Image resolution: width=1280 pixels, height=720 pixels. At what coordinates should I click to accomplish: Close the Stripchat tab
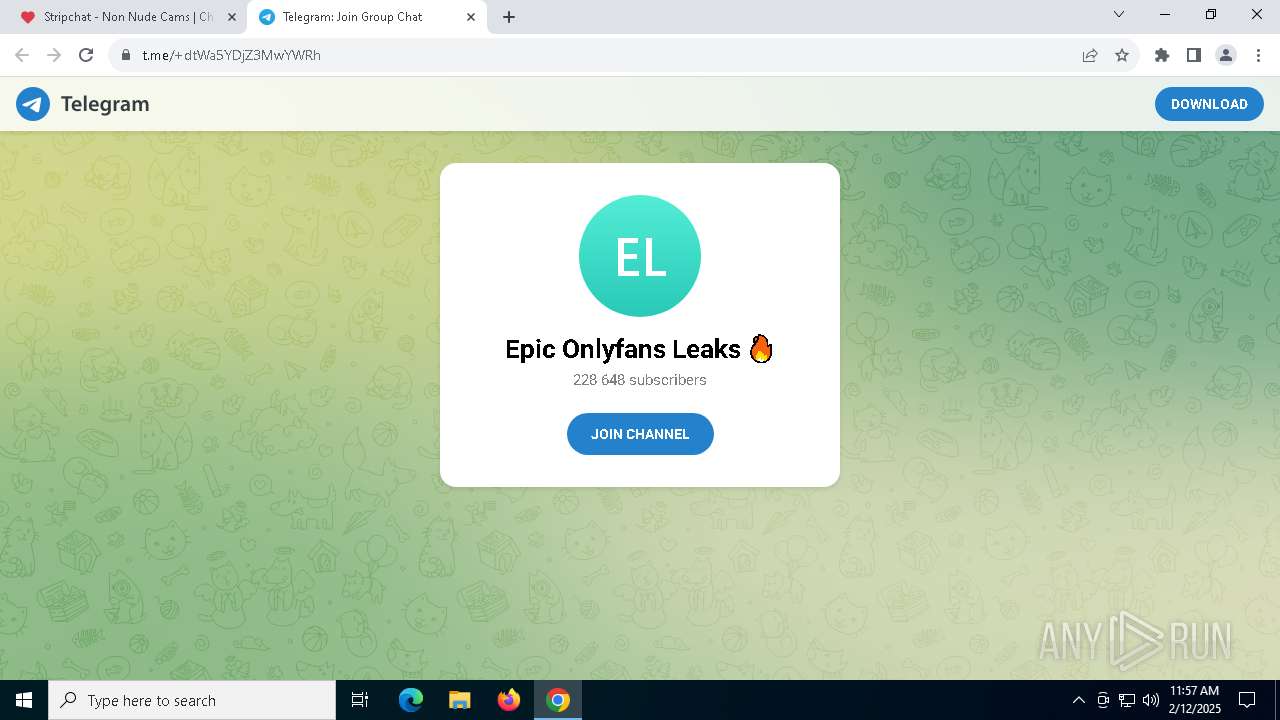pyautogui.click(x=232, y=17)
